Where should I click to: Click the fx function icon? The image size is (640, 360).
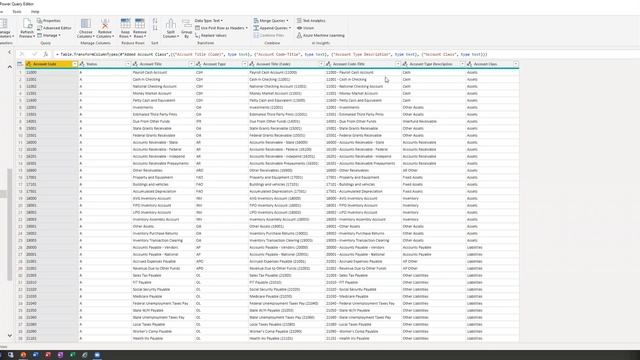coord(46,54)
